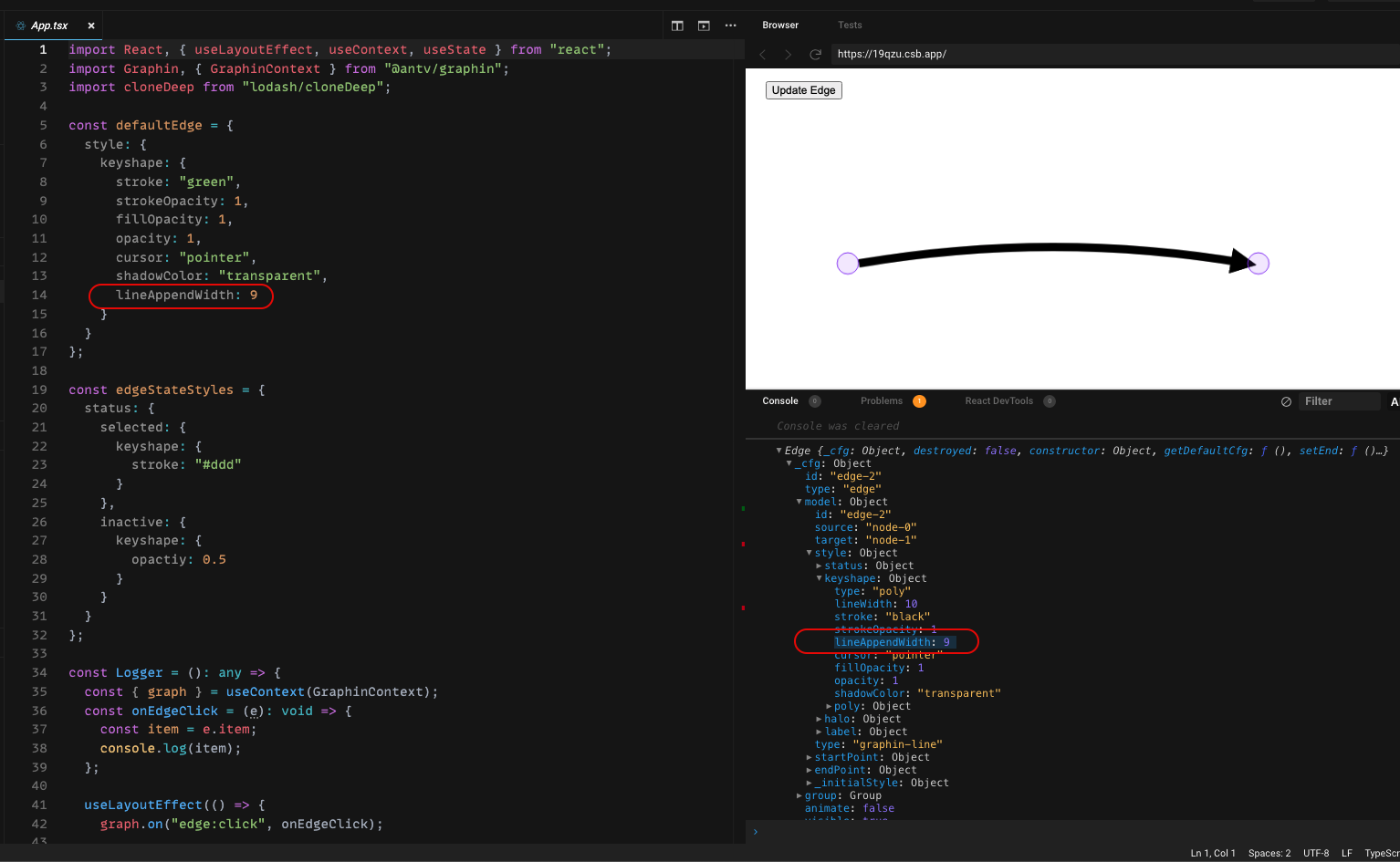
Task: Click the left graph node circle
Action: click(848, 264)
